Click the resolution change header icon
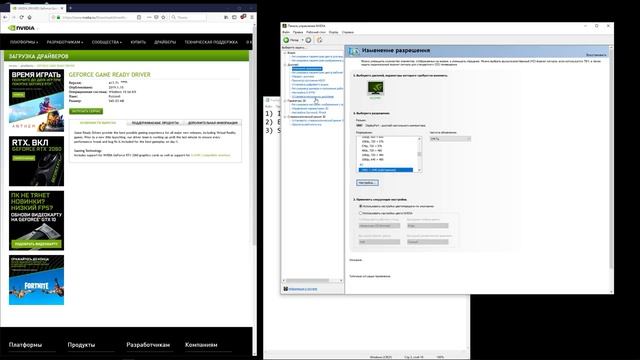 pos(353,51)
